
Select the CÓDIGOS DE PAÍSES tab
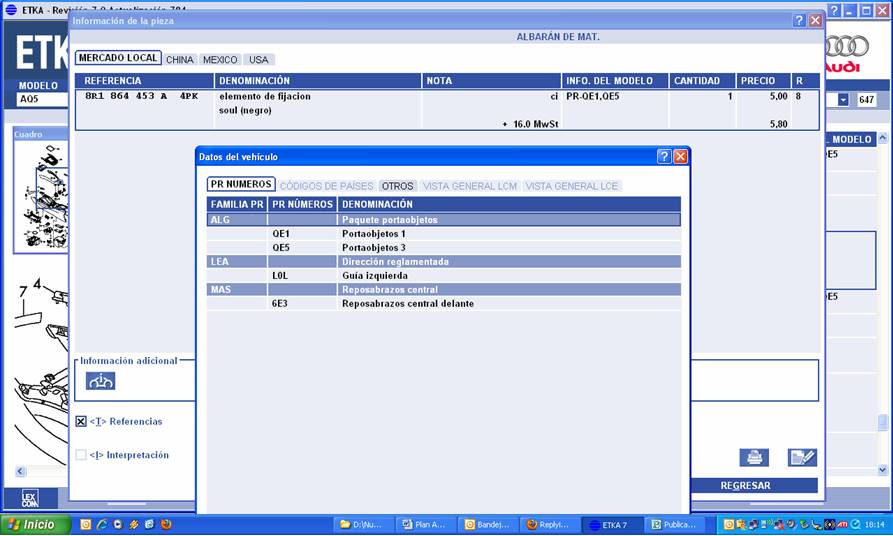click(x=326, y=186)
